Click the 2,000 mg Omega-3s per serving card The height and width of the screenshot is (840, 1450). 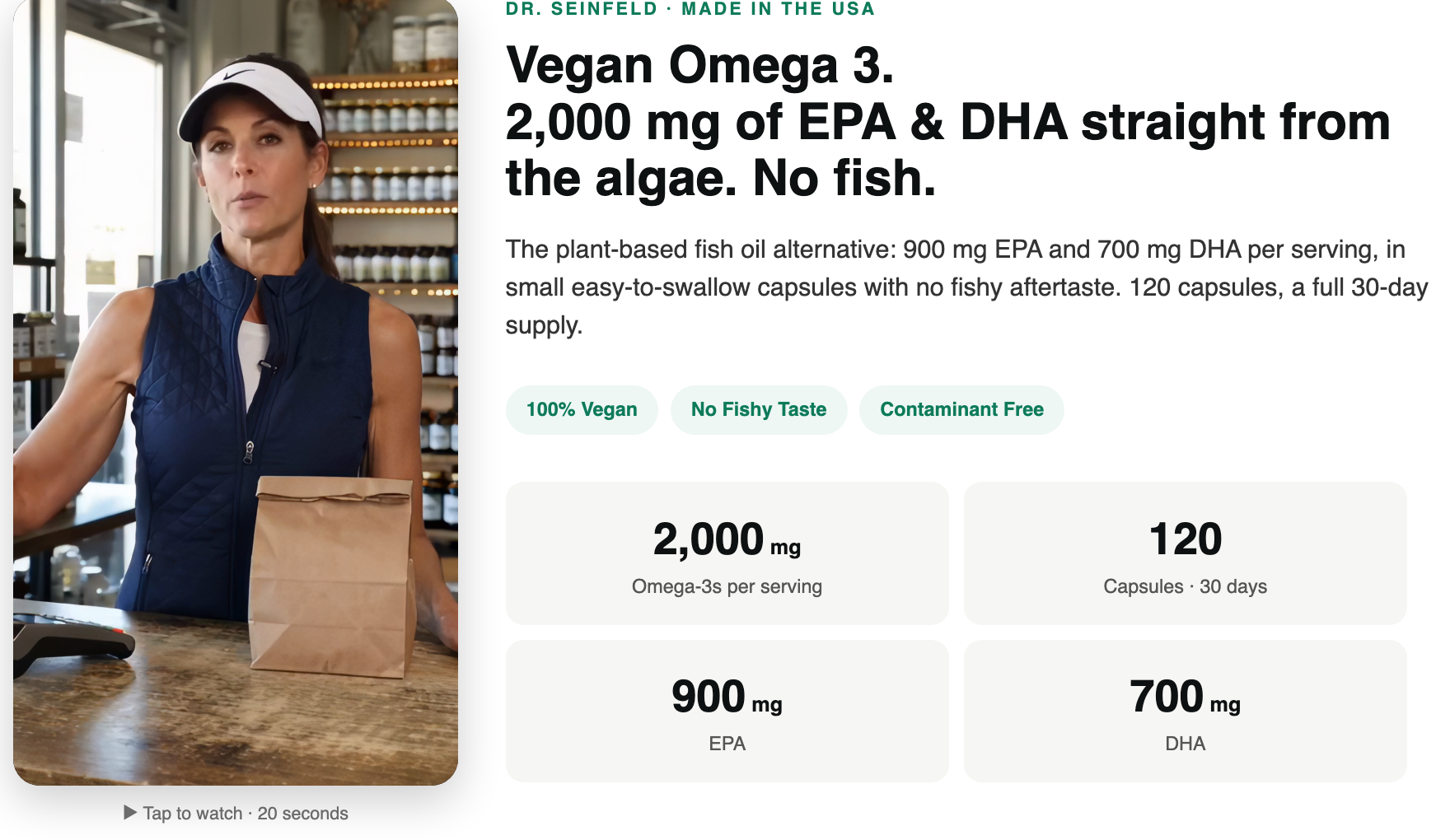(x=727, y=553)
